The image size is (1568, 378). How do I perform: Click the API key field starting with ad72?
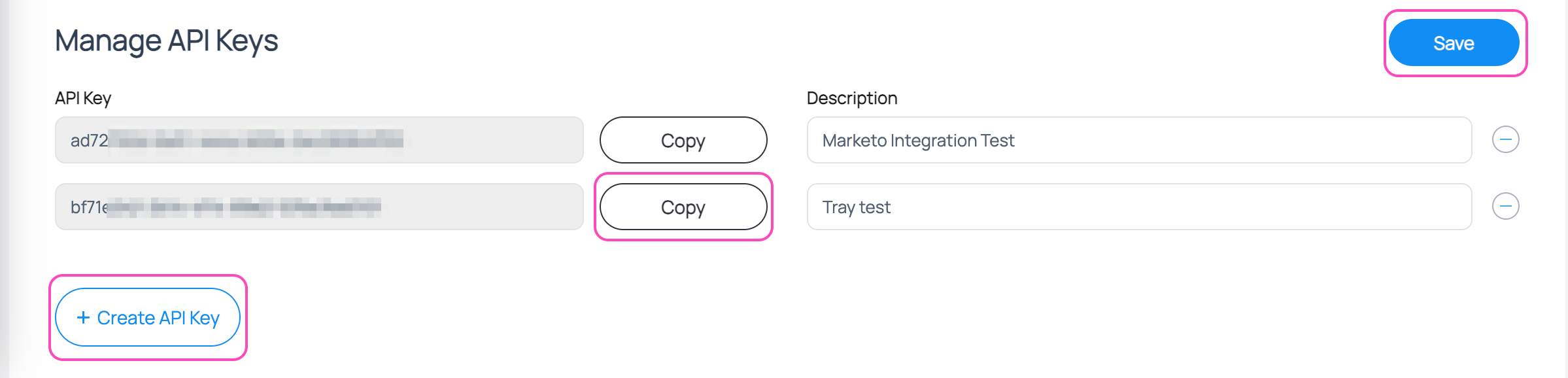tap(319, 140)
